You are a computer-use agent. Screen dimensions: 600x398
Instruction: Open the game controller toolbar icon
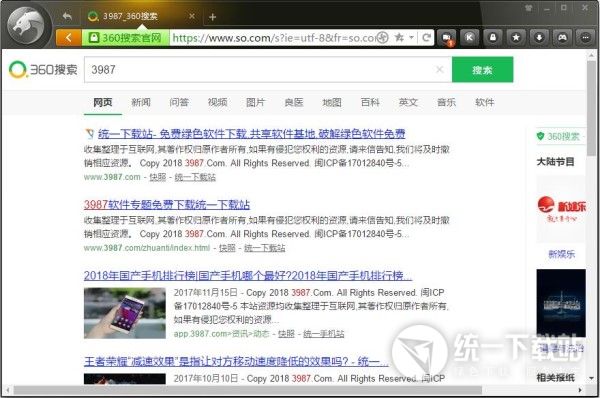[562, 38]
